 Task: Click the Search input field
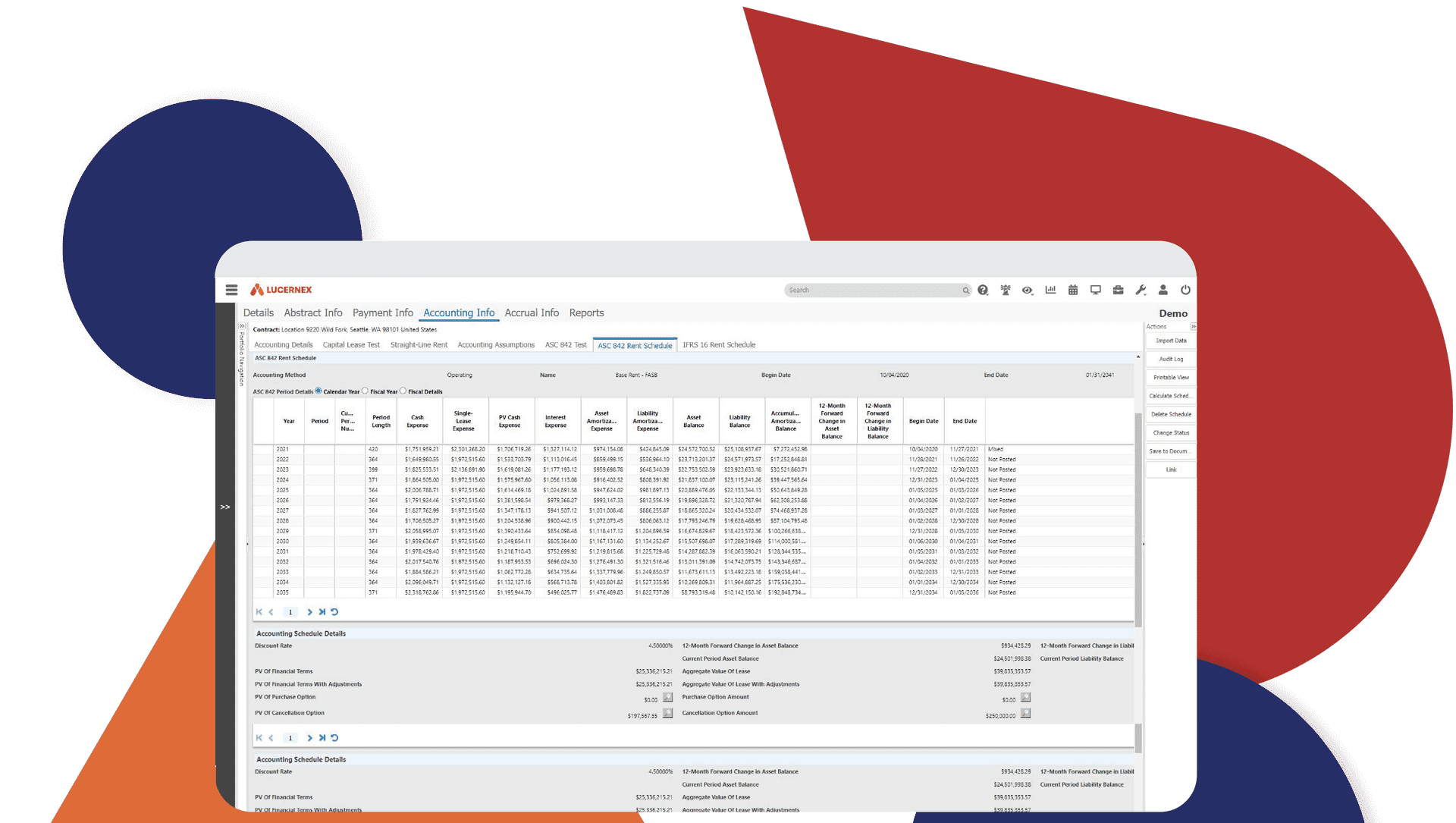pyautogui.click(x=872, y=290)
